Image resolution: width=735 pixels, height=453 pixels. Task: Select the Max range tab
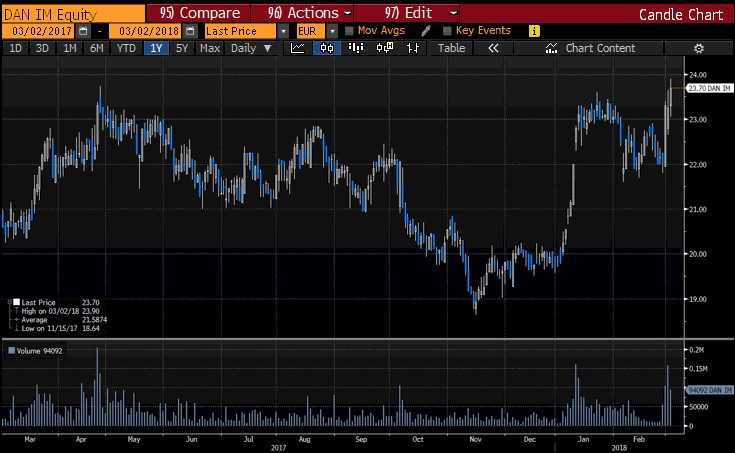(210, 48)
